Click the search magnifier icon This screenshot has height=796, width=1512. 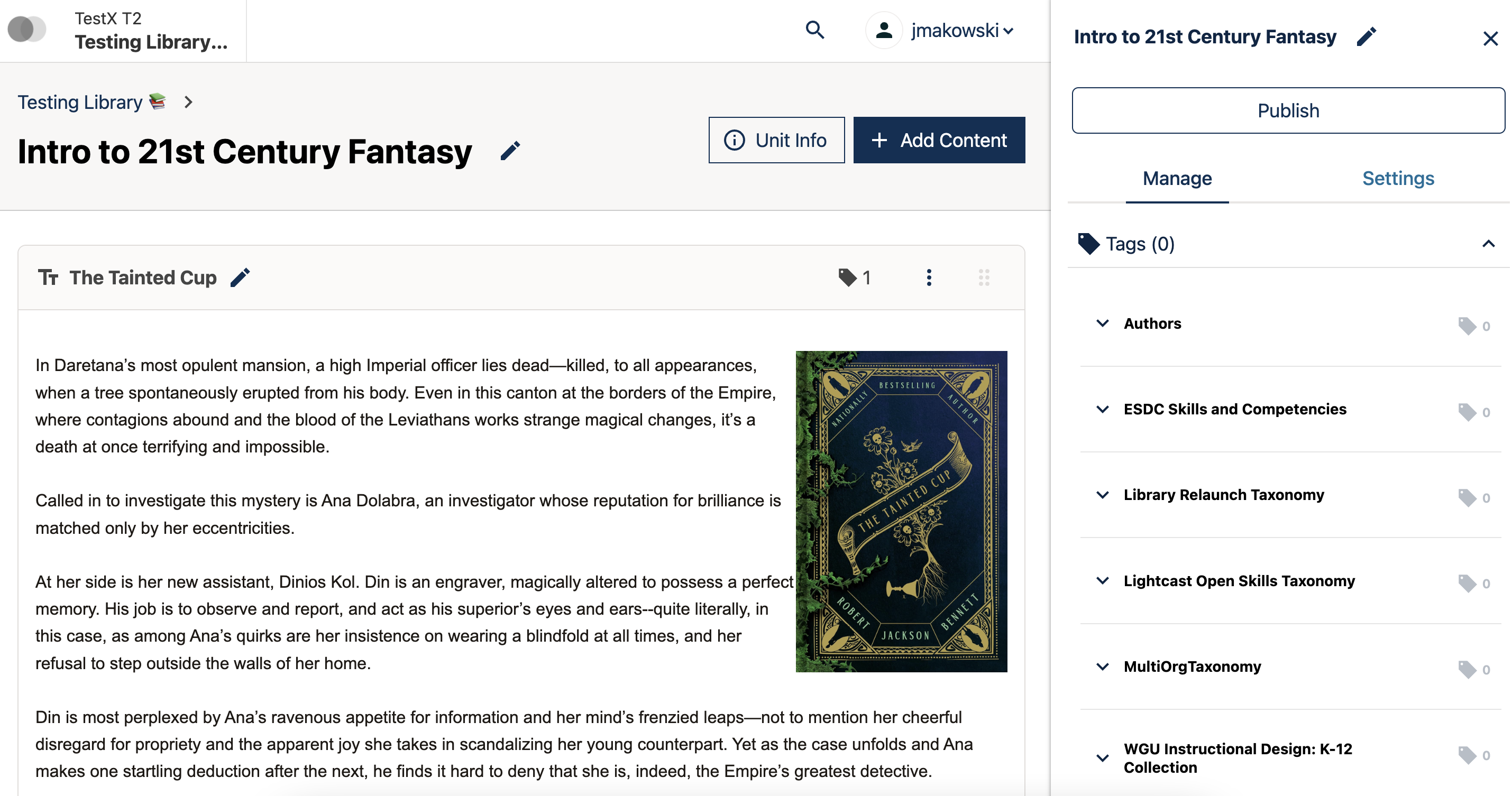pyautogui.click(x=814, y=30)
